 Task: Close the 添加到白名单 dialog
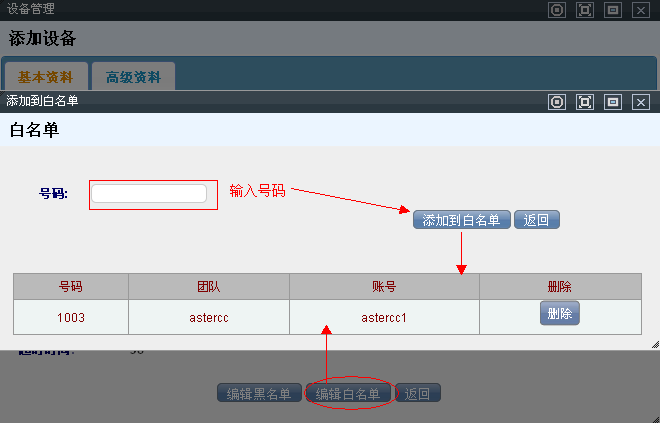tap(642, 101)
